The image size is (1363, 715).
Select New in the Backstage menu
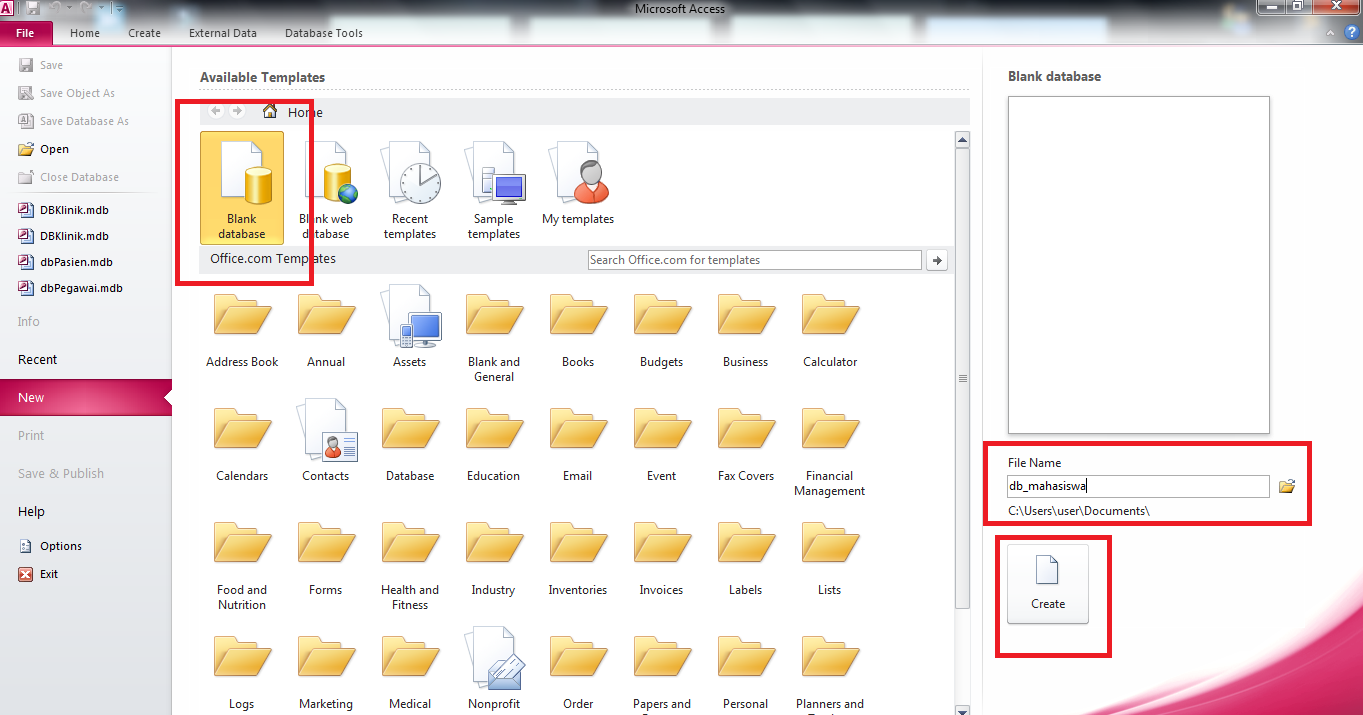tap(86, 397)
